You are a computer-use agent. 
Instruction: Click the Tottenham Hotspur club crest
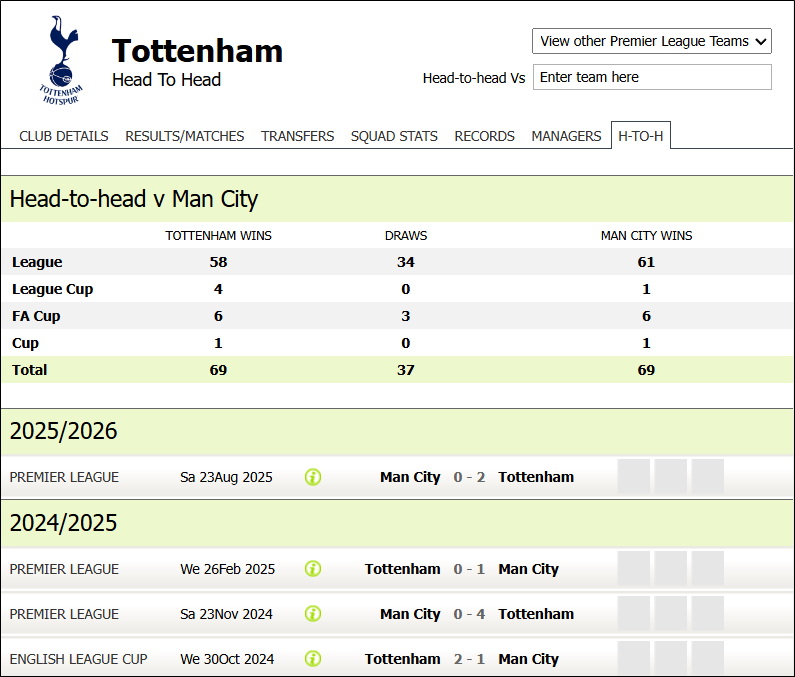pyautogui.click(x=60, y=60)
